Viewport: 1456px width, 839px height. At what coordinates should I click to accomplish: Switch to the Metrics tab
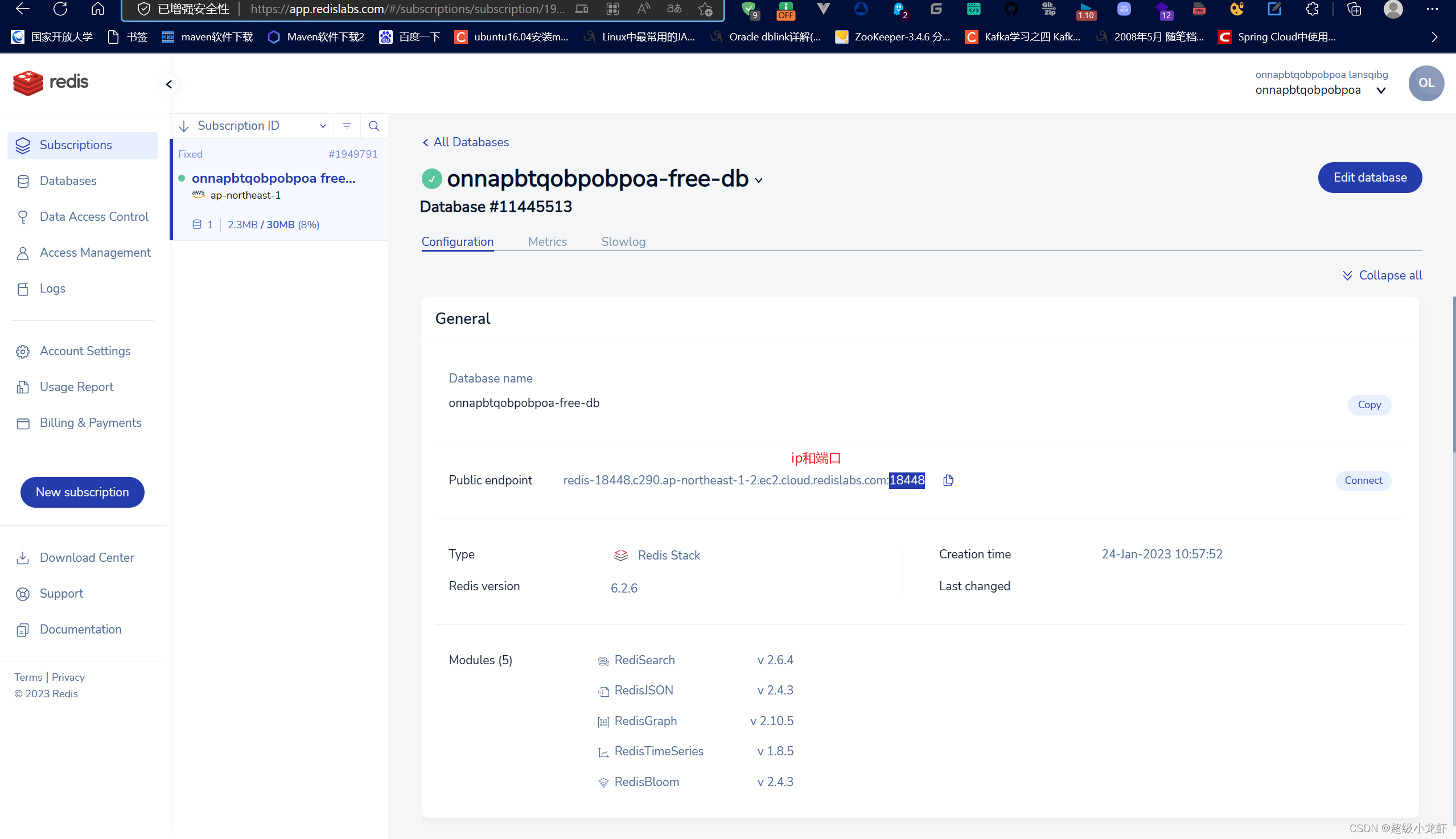pos(547,241)
